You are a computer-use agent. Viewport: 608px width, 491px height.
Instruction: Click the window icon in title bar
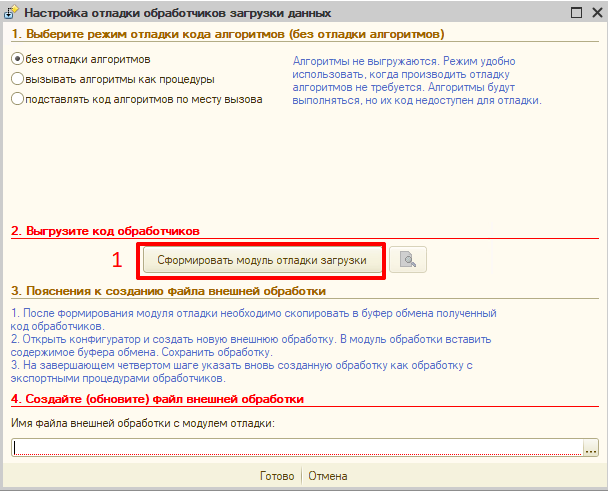pyautogui.click(x=11, y=12)
